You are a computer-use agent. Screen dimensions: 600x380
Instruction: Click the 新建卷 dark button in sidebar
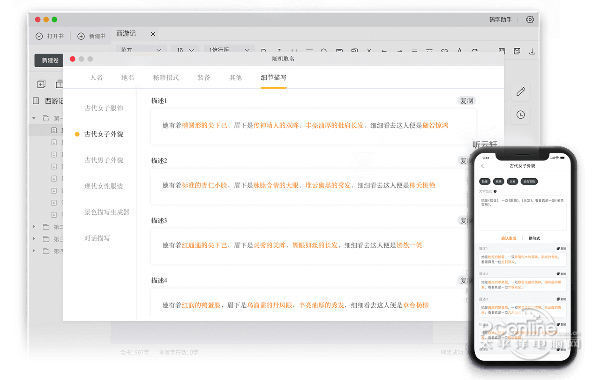(x=49, y=60)
